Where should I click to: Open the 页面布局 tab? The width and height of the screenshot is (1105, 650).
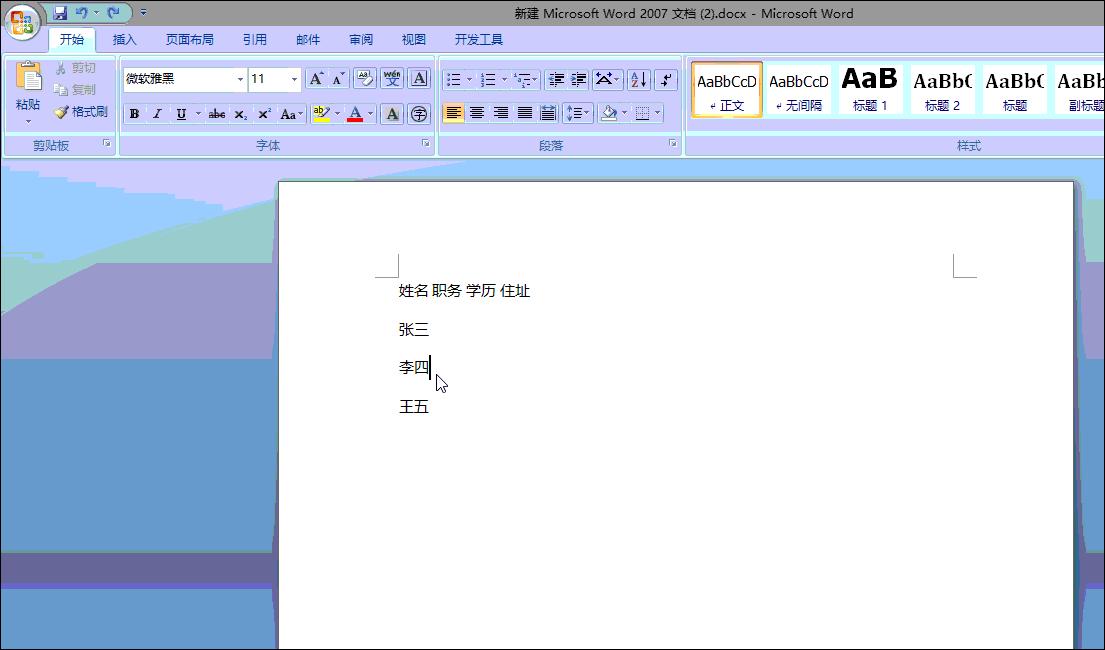(x=190, y=39)
